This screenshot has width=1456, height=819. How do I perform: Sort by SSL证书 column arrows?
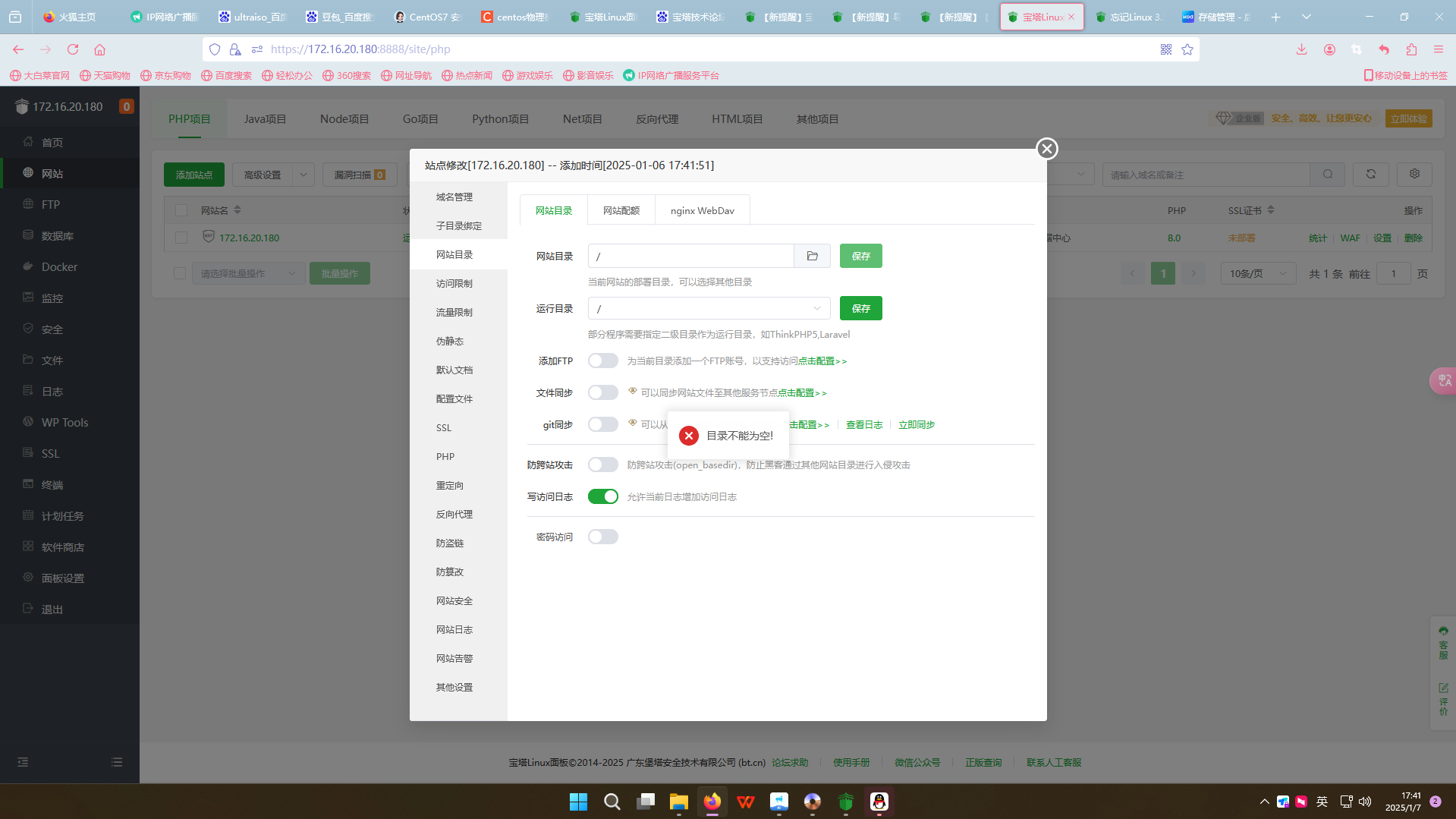[x=1272, y=210]
